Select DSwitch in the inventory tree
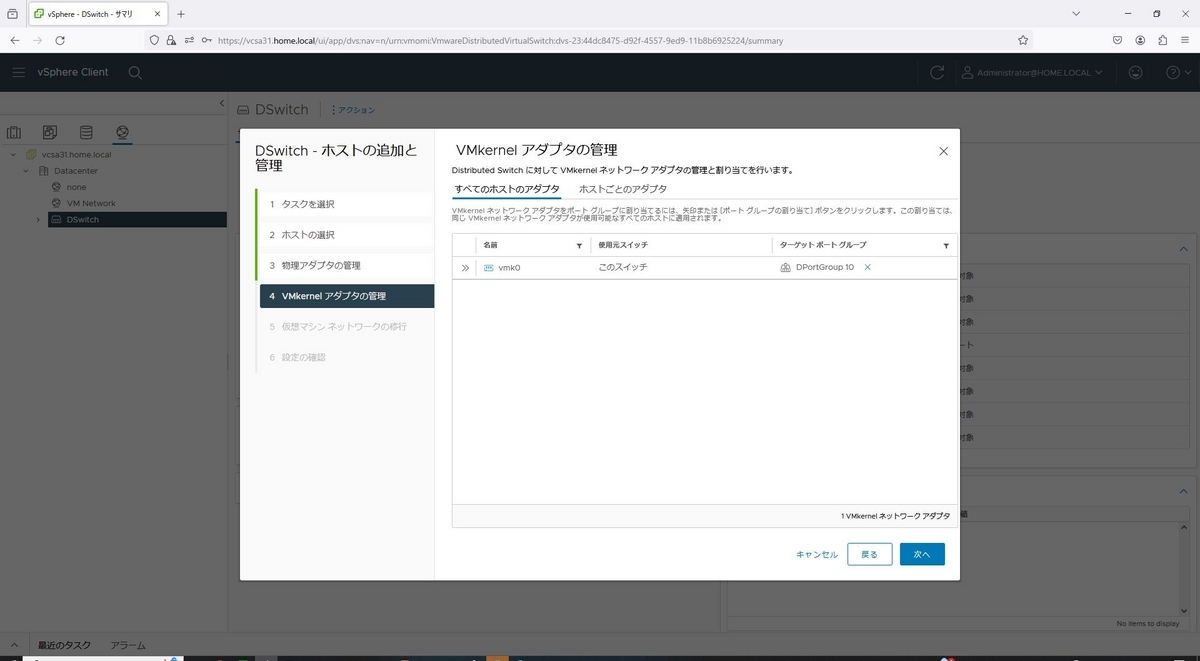The height and width of the screenshot is (661, 1200). point(83,219)
